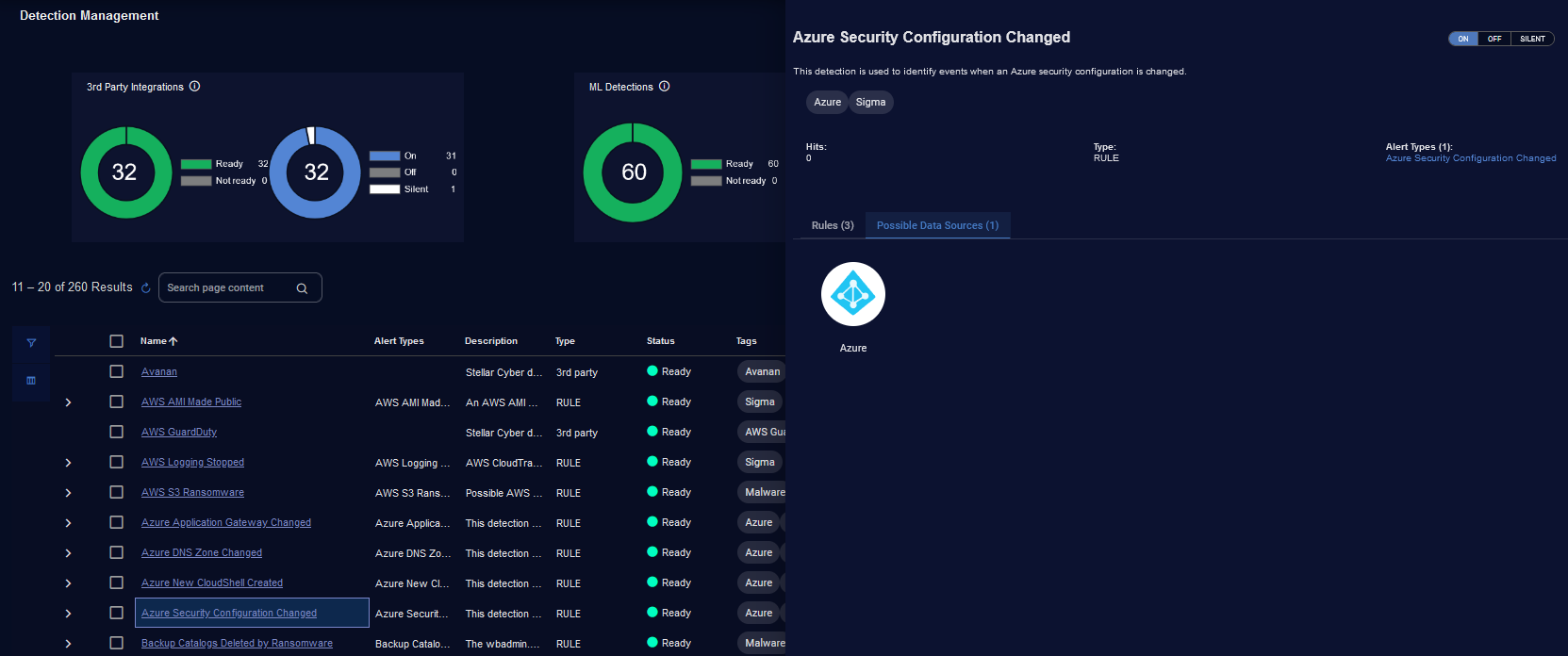Expand the Backup Catalogs Deleted by Ransomware row
Viewport: 1568px width, 656px height.
[x=68, y=644]
